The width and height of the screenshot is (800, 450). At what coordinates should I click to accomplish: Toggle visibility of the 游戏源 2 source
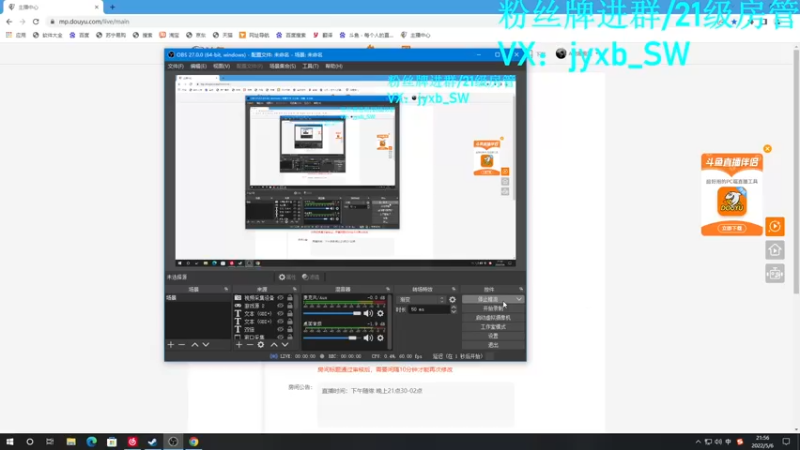[x=280, y=306]
